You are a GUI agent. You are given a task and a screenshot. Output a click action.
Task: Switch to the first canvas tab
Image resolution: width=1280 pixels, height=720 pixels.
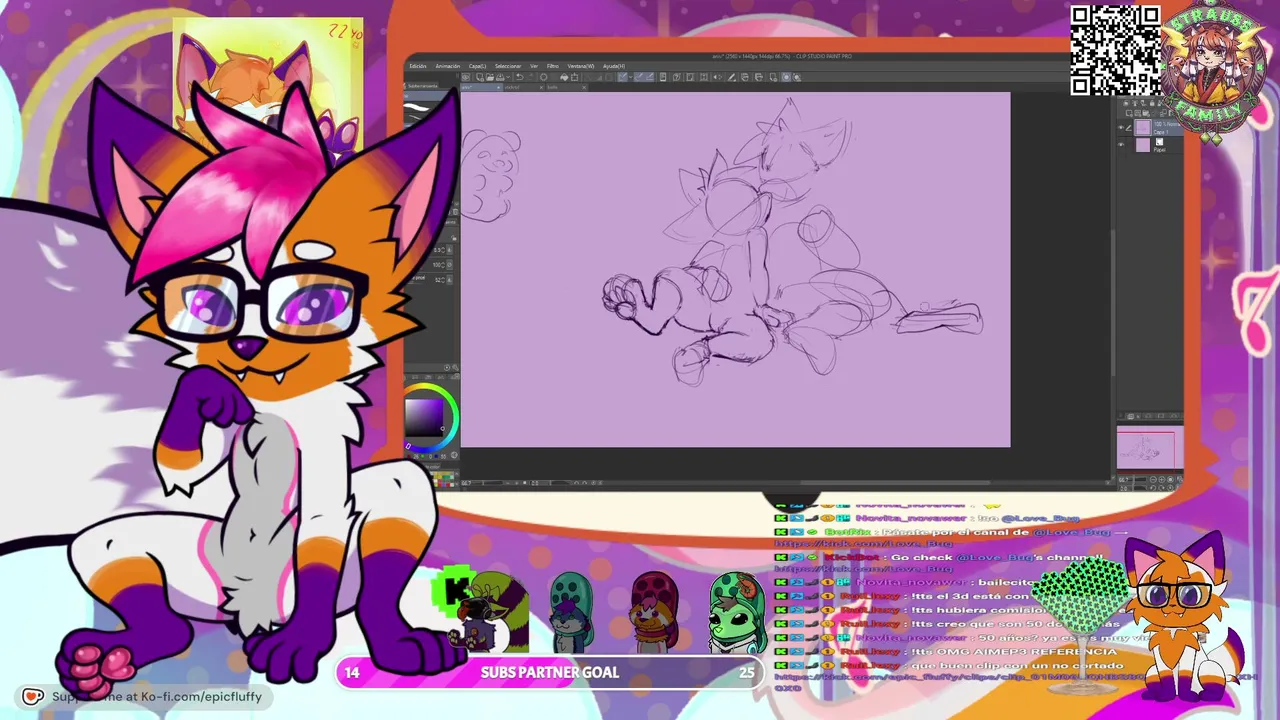click(x=480, y=87)
